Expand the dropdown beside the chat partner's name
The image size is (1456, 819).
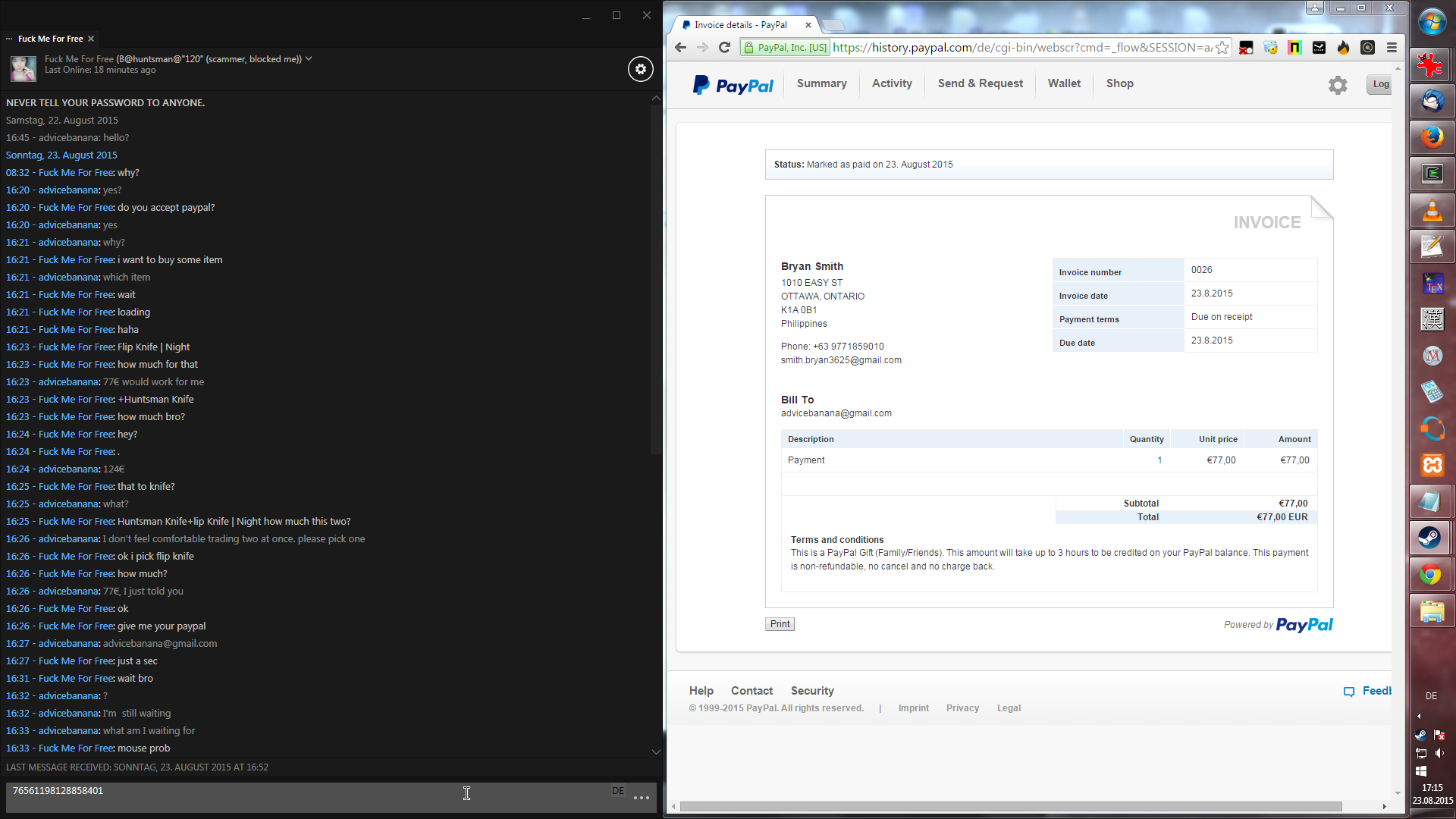point(309,58)
